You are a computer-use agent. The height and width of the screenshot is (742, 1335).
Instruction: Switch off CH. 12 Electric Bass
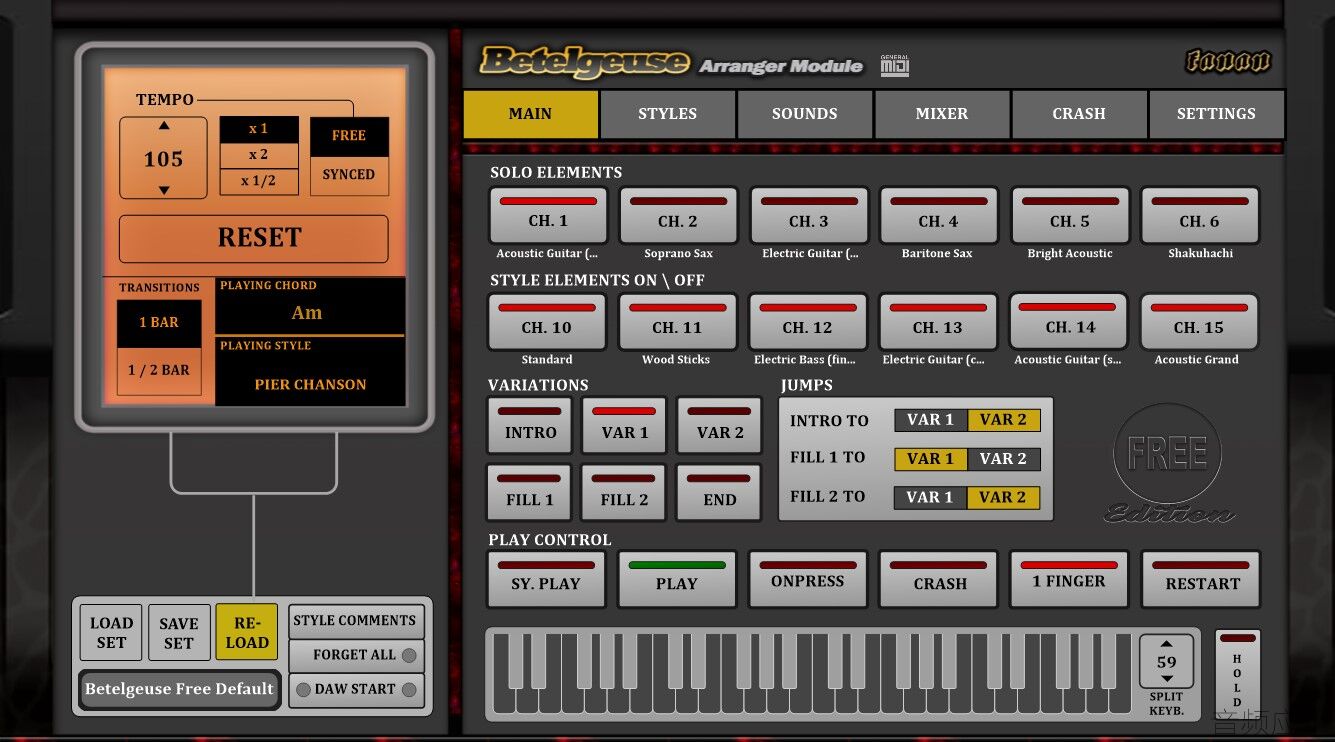[808, 322]
